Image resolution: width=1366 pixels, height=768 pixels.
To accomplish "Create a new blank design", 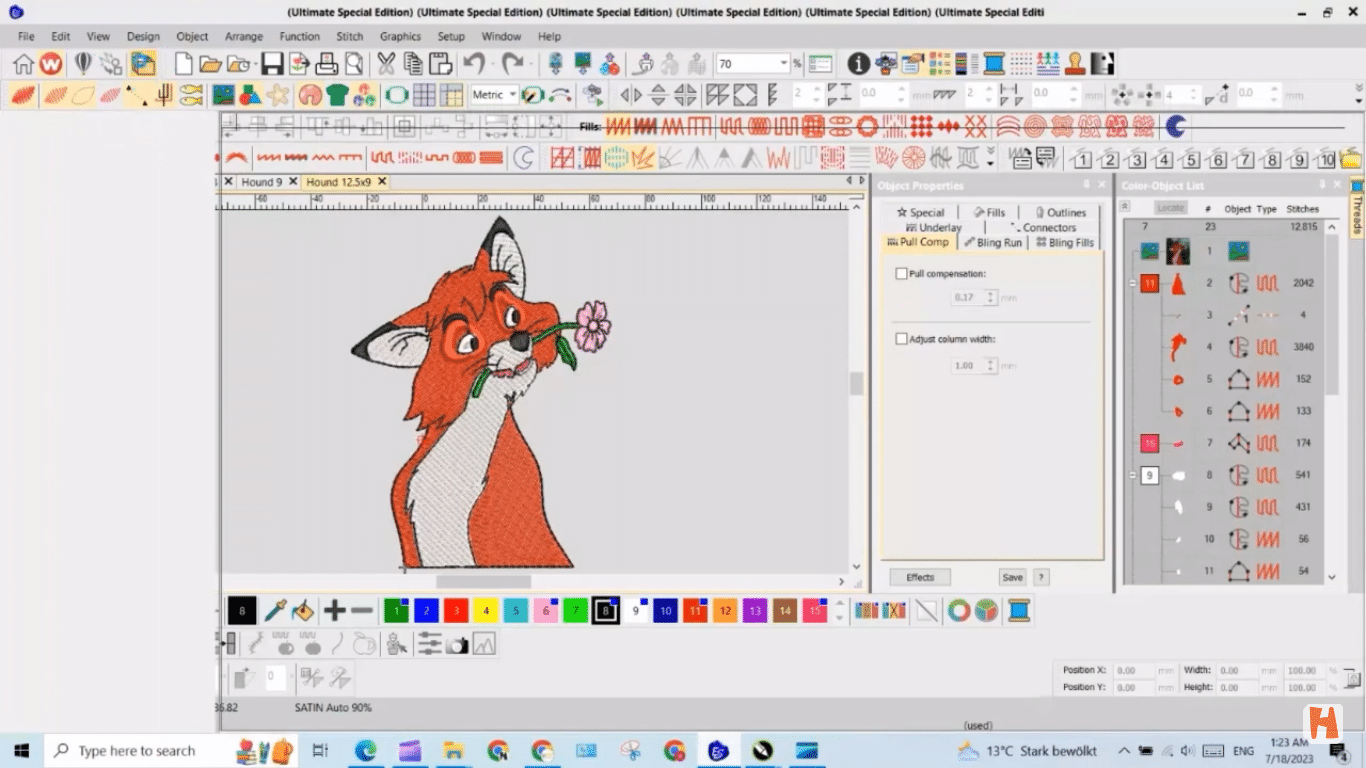I will [x=184, y=64].
